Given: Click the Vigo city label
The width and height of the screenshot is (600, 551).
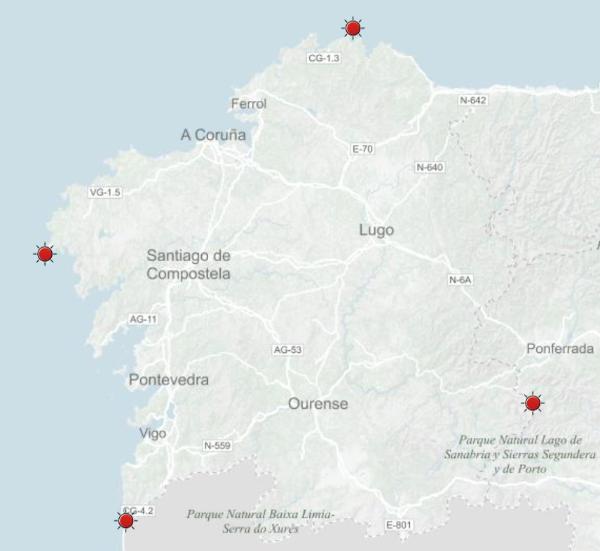Looking at the screenshot, I should (x=153, y=434).
